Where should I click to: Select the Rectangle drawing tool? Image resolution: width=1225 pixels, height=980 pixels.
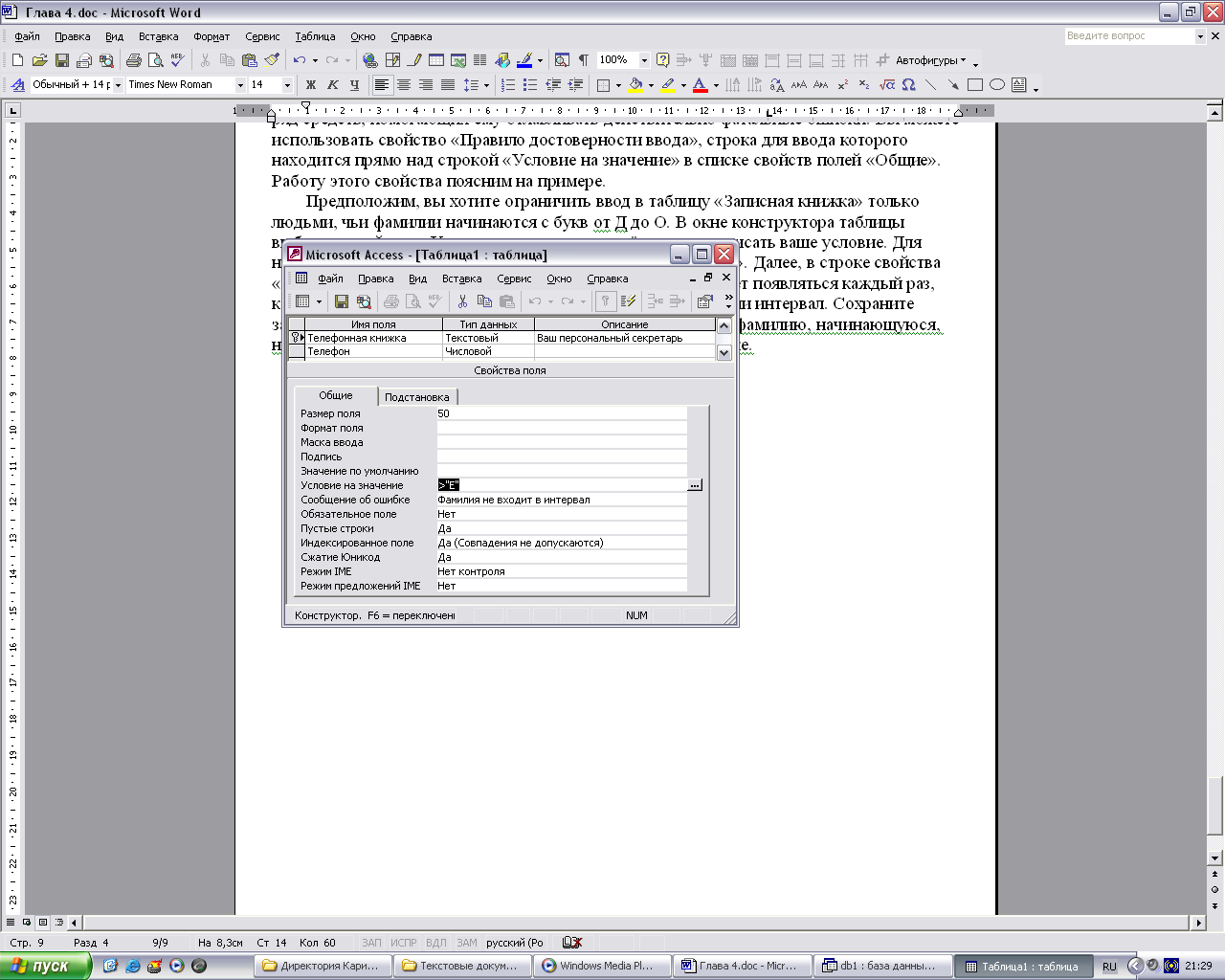[x=975, y=85]
